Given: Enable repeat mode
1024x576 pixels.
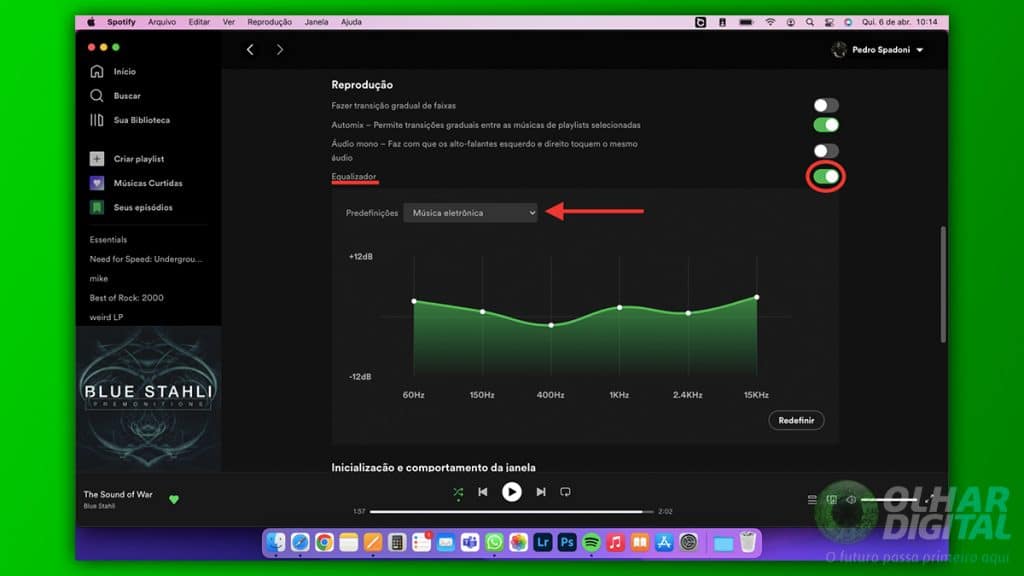Looking at the screenshot, I should [x=566, y=492].
